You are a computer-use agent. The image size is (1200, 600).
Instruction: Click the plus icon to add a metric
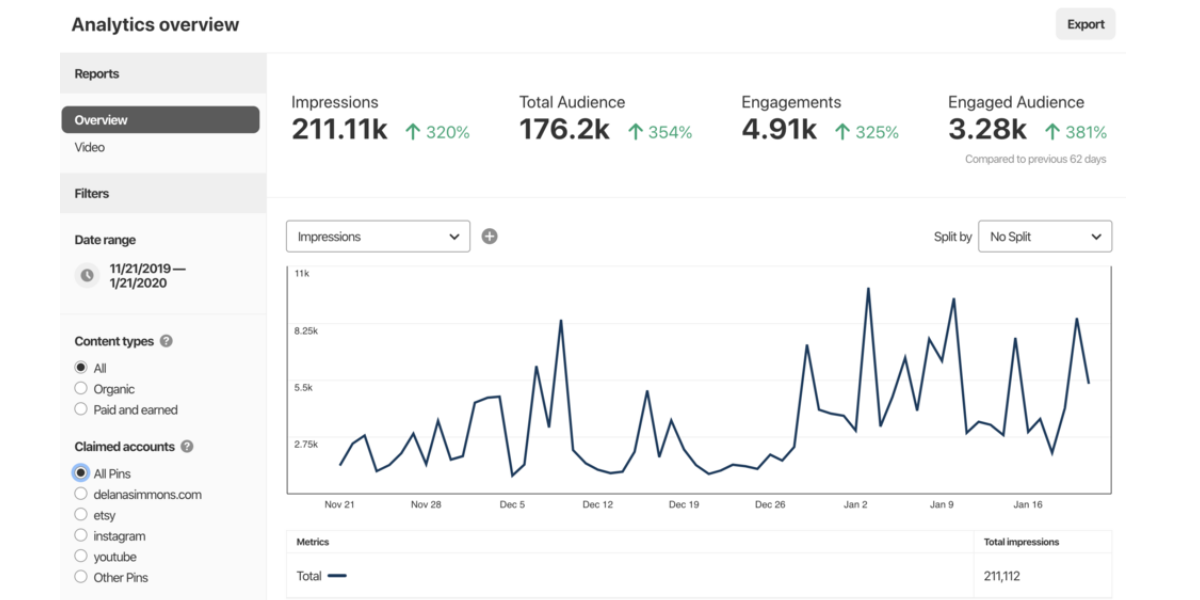tap(489, 237)
